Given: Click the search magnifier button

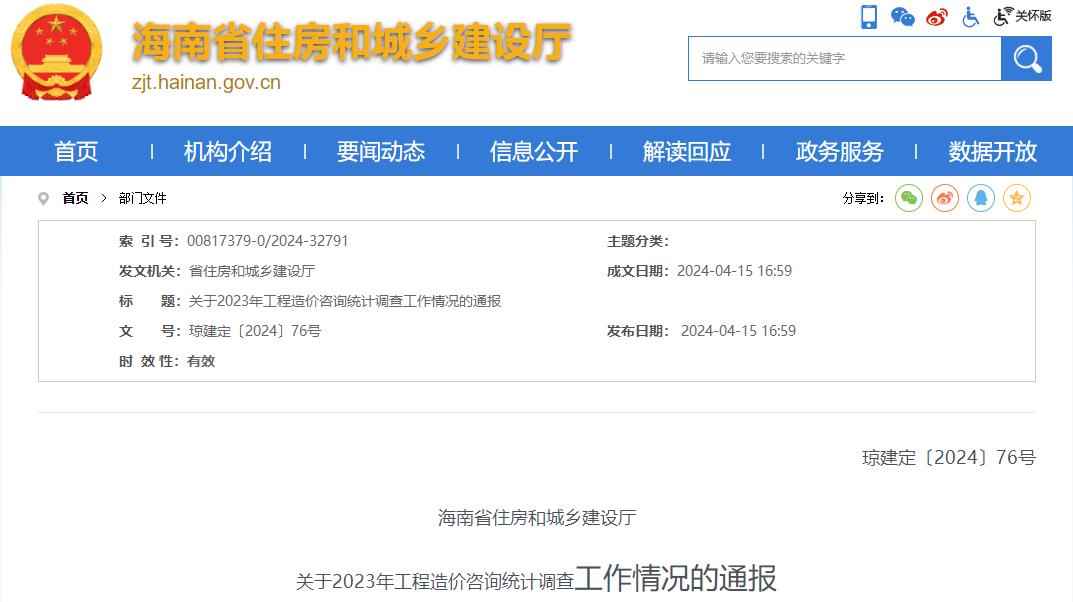Looking at the screenshot, I should click(1026, 58).
